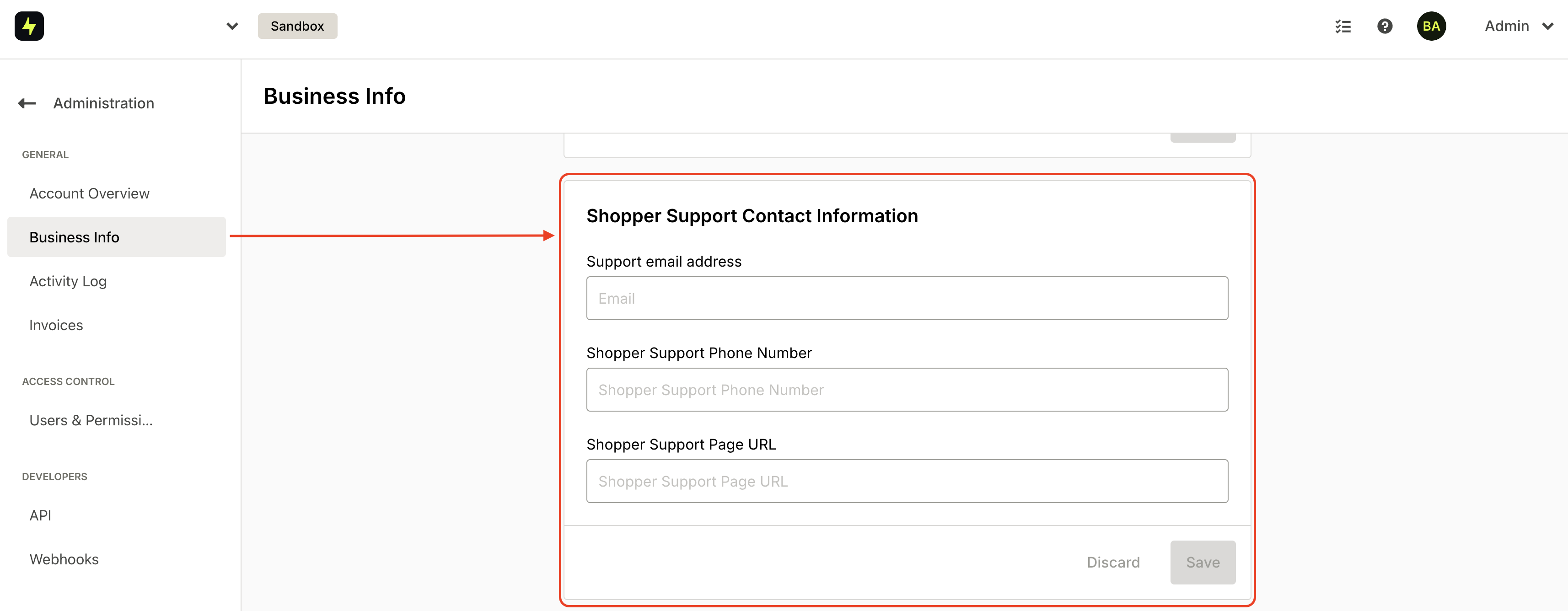Focus the Shopper Support Page URL field

(x=907, y=482)
